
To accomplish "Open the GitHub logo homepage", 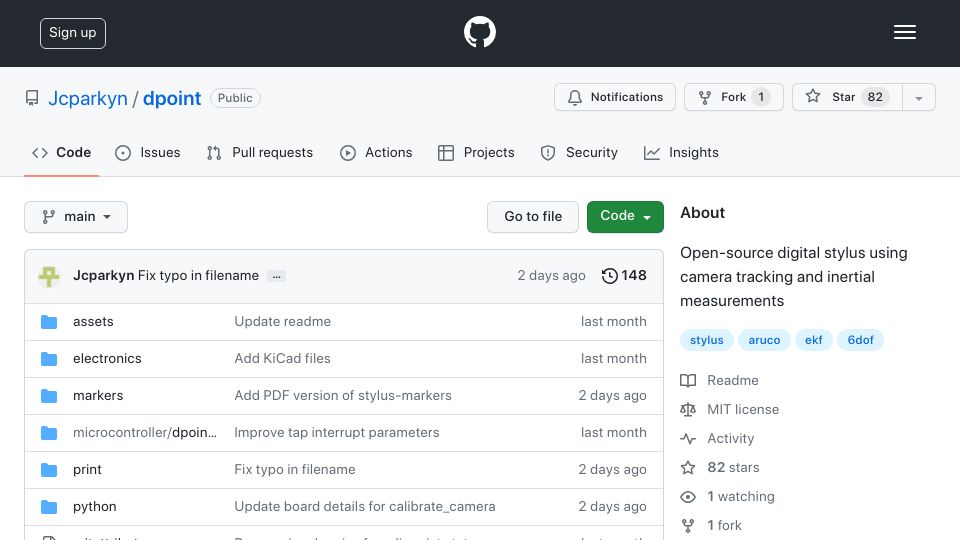I will [479, 32].
